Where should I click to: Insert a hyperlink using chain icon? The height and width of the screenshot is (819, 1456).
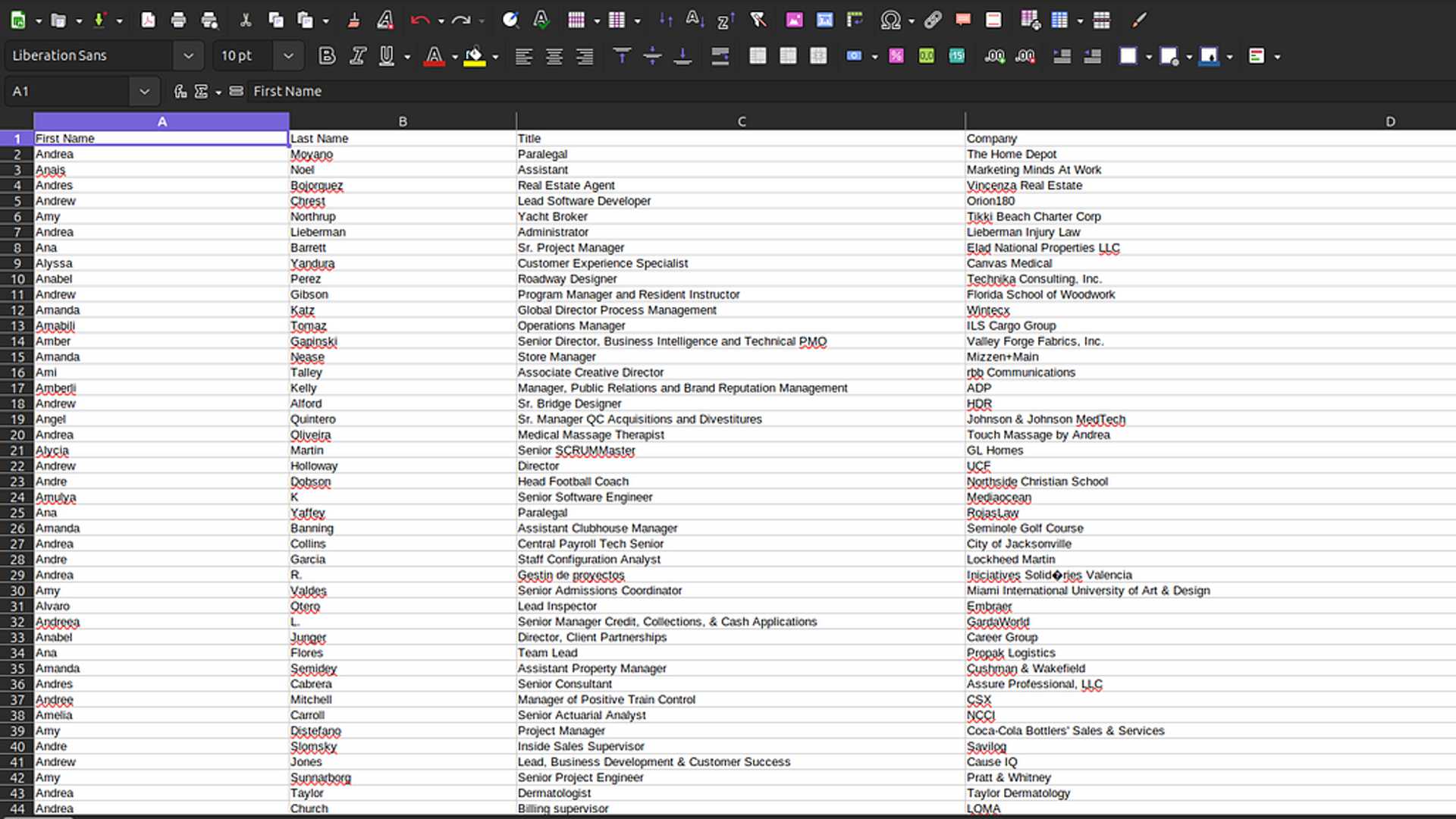(933, 20)
